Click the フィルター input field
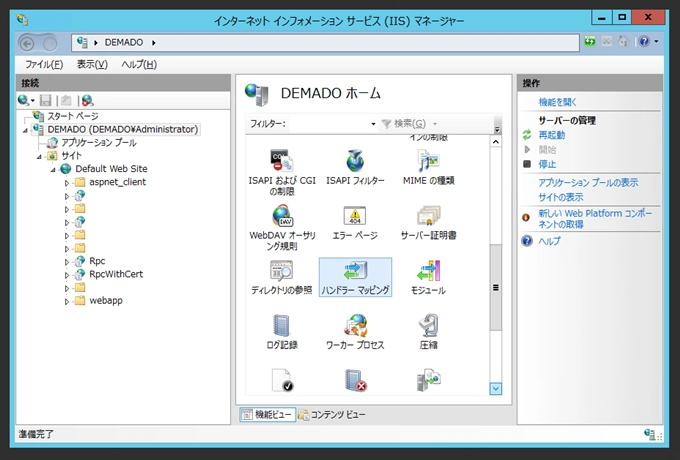Screen dimensions: 680x460 coord(329,124)
